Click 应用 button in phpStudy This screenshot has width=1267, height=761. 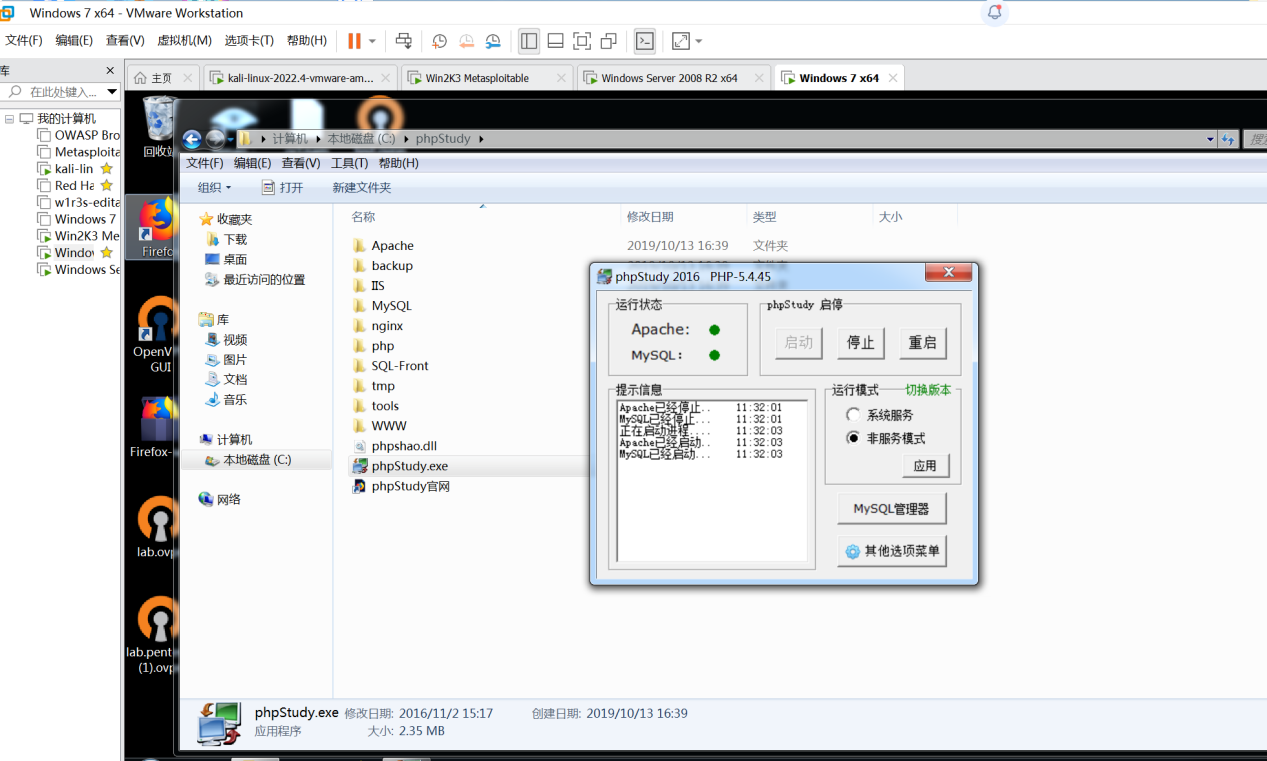925,465
